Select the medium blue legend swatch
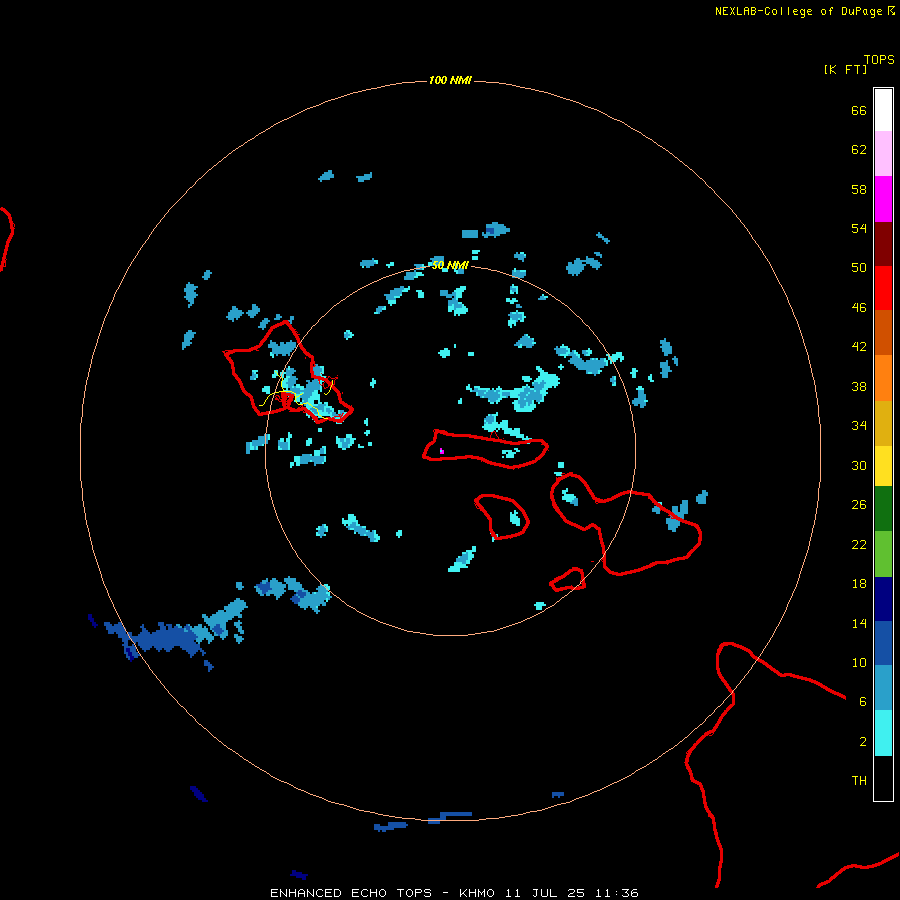Screen dimensions: 900x900 click(x=883, y=643)
